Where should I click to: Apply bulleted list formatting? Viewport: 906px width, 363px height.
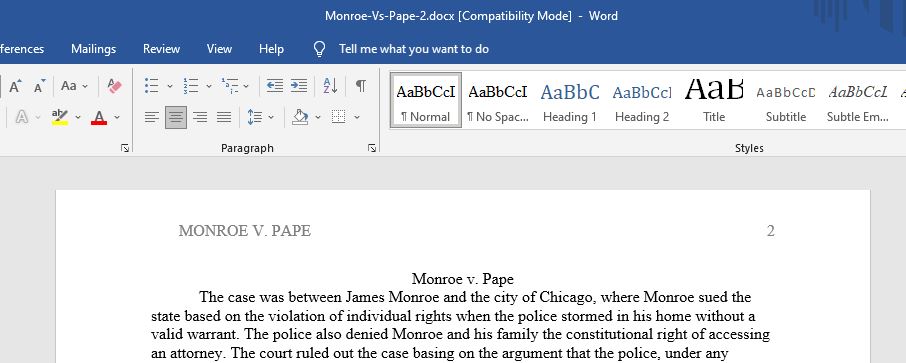[151, 86]
